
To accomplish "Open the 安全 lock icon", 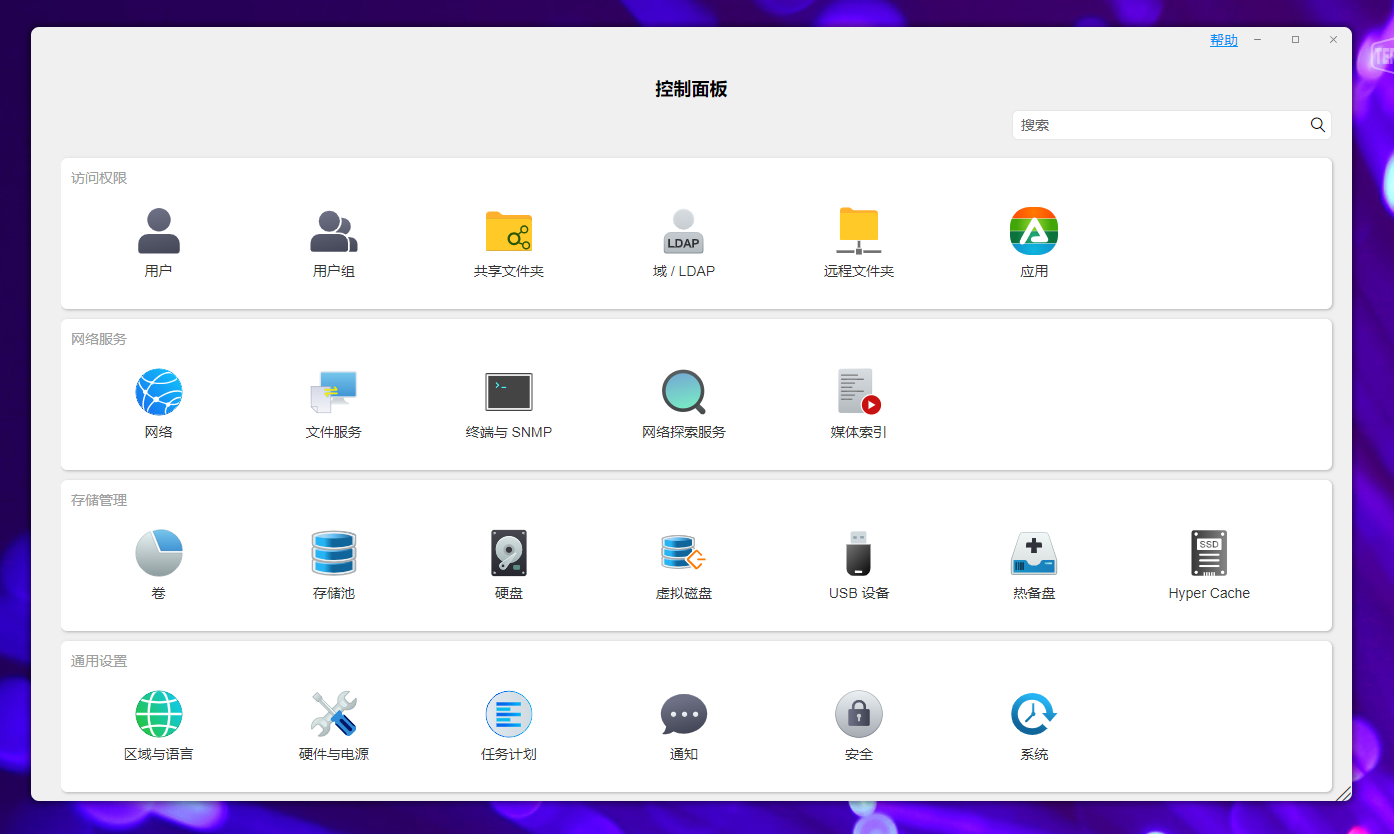I will (x=859, y=714).
